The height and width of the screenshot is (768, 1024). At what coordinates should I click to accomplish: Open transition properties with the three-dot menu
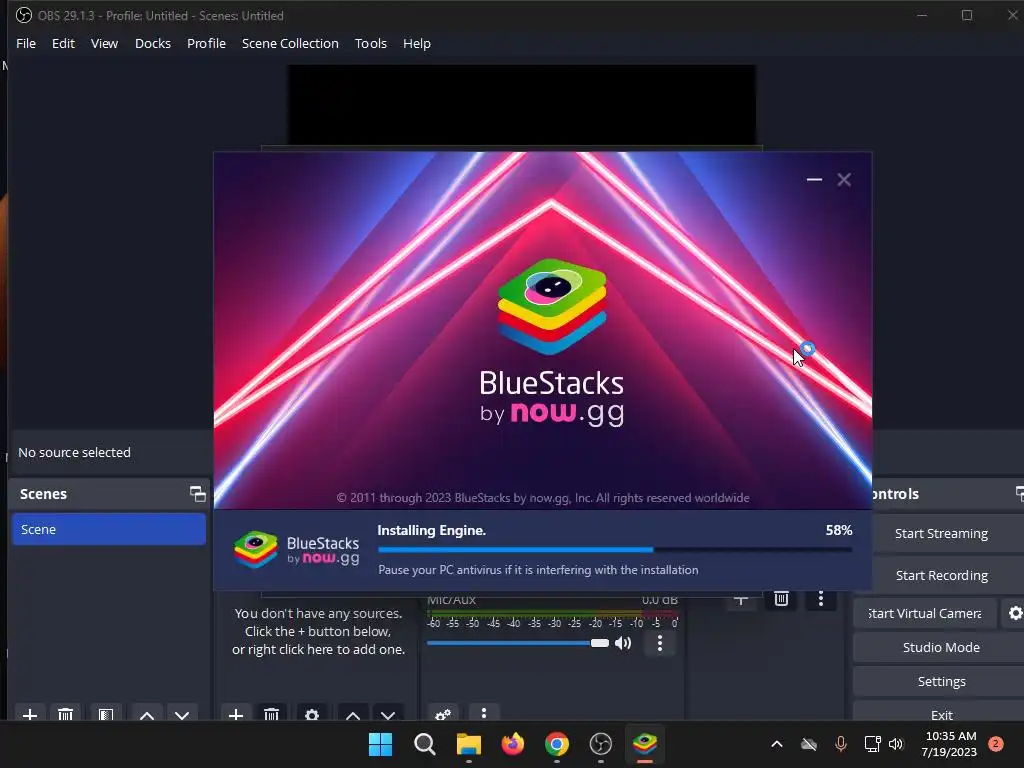pos(821,599)
